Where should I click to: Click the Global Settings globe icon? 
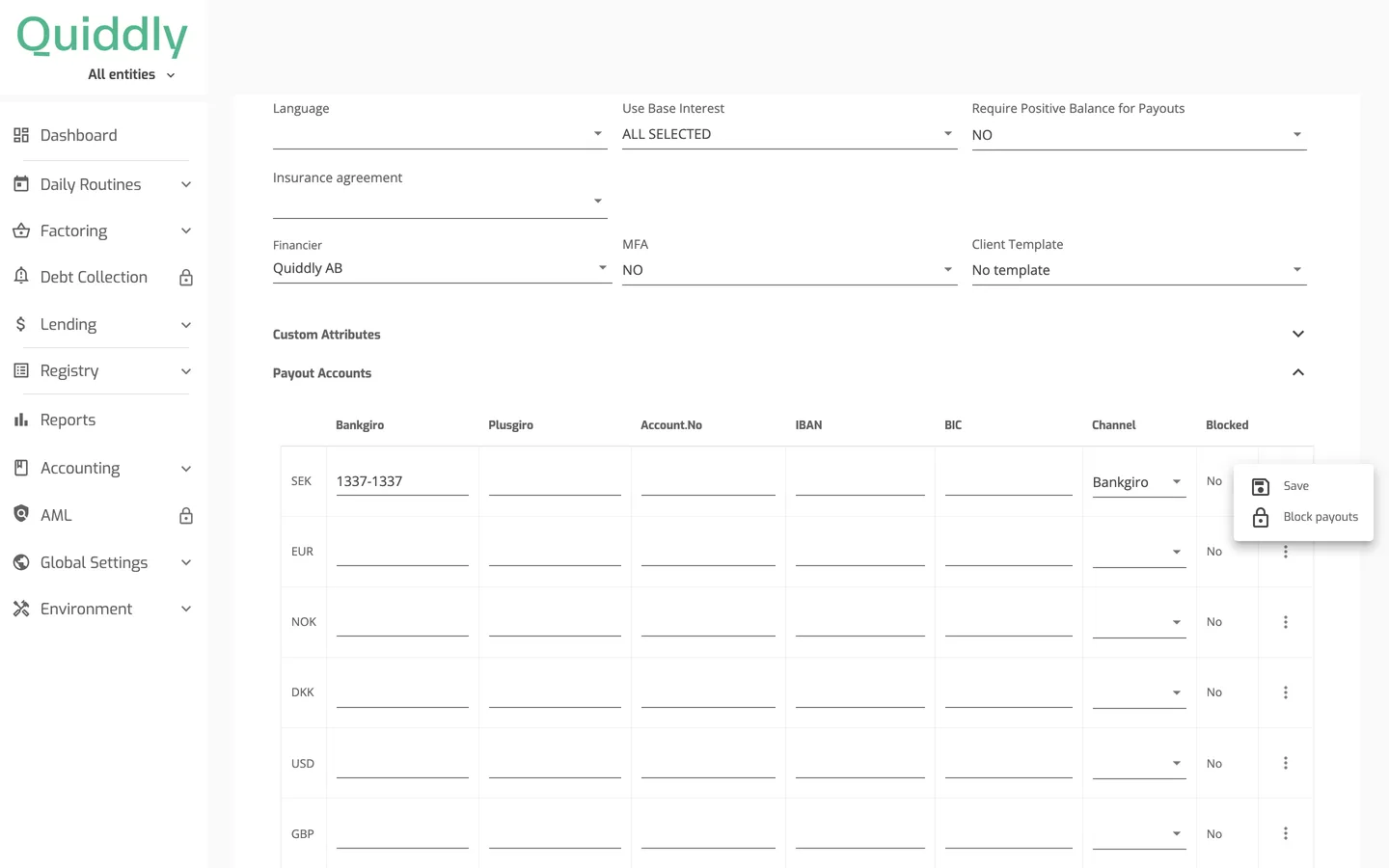[21, 562]
